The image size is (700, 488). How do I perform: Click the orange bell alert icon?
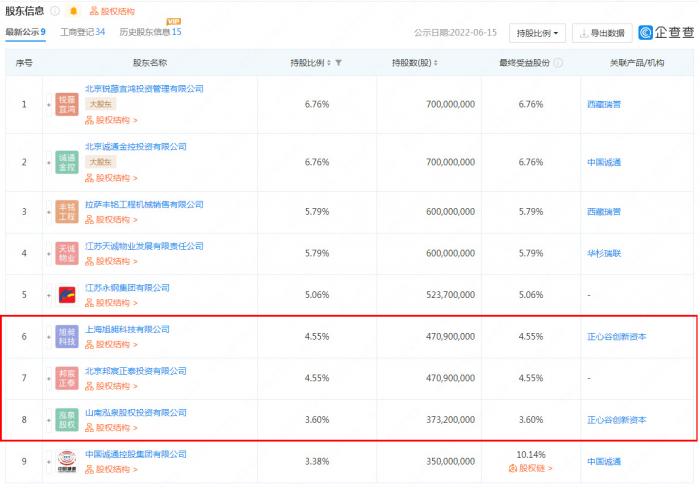pos(74,11)
